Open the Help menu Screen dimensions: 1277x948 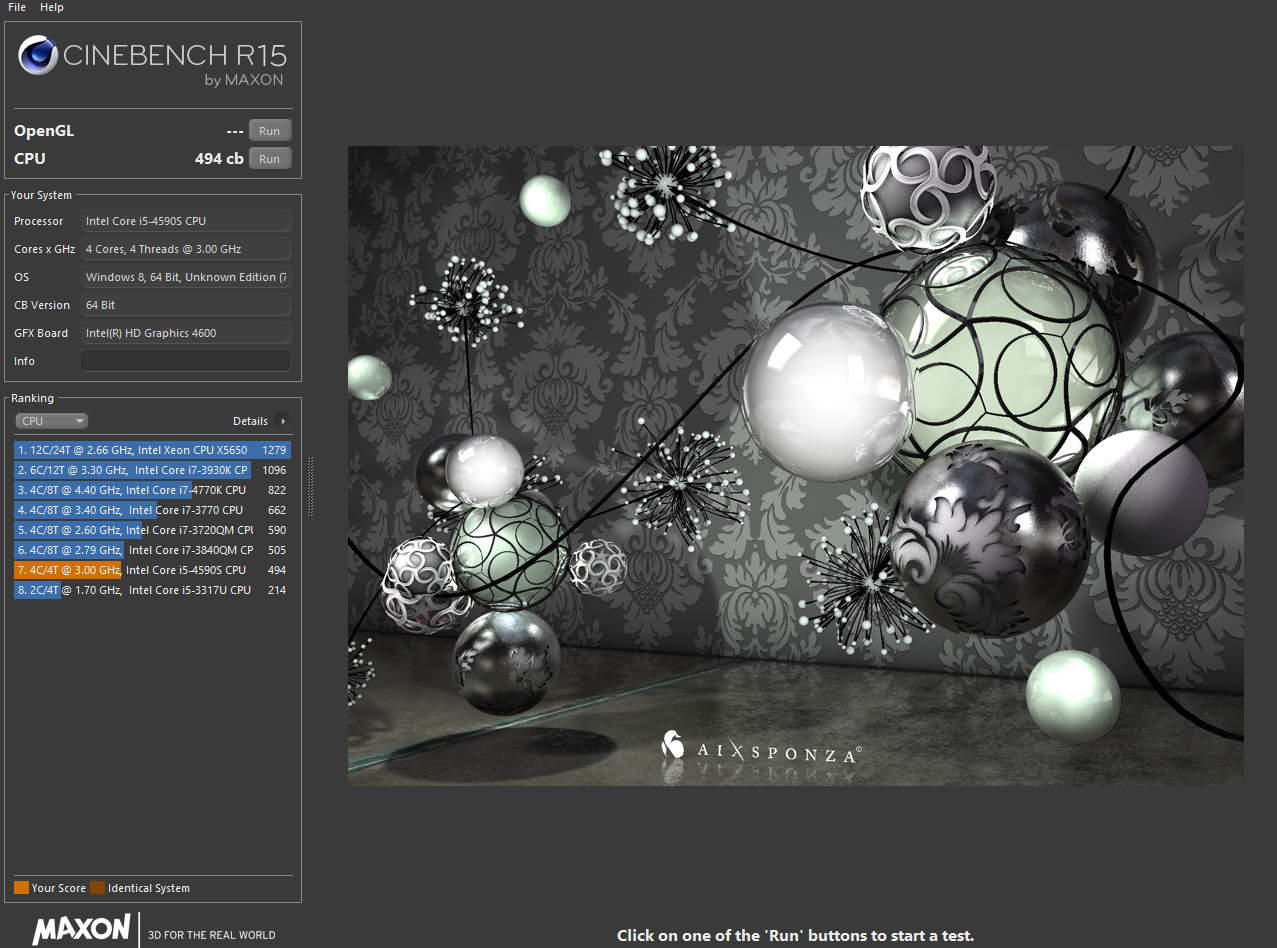[52, 7]
